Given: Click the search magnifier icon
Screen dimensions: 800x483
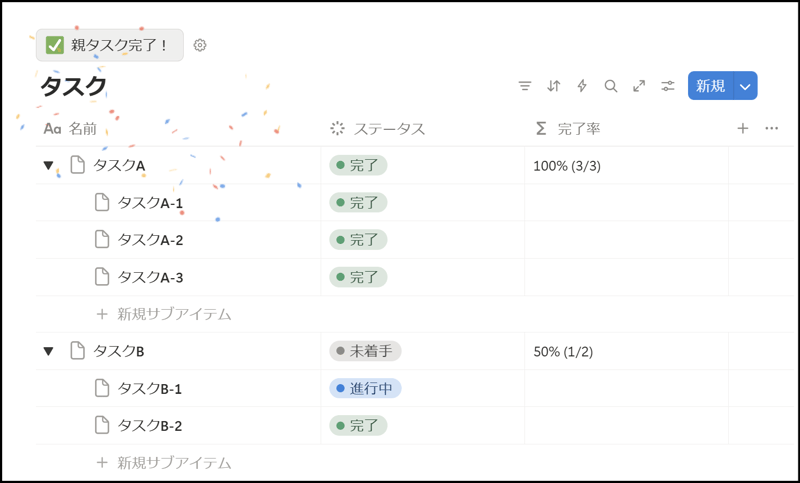Looking at the screenshot, I should pos(611,86).
